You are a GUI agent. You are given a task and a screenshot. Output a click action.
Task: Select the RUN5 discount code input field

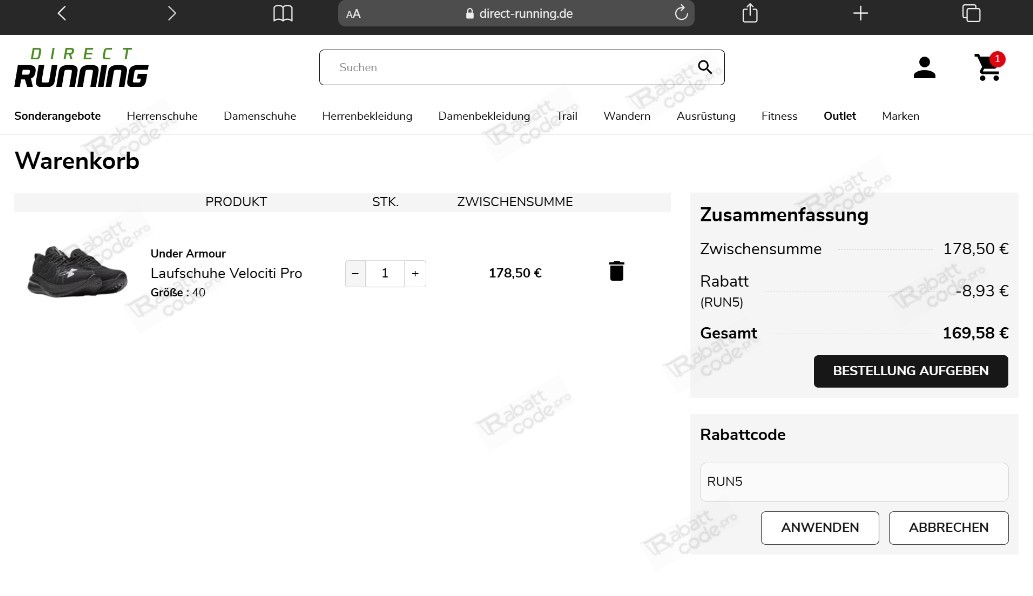(x=854, y=481)
